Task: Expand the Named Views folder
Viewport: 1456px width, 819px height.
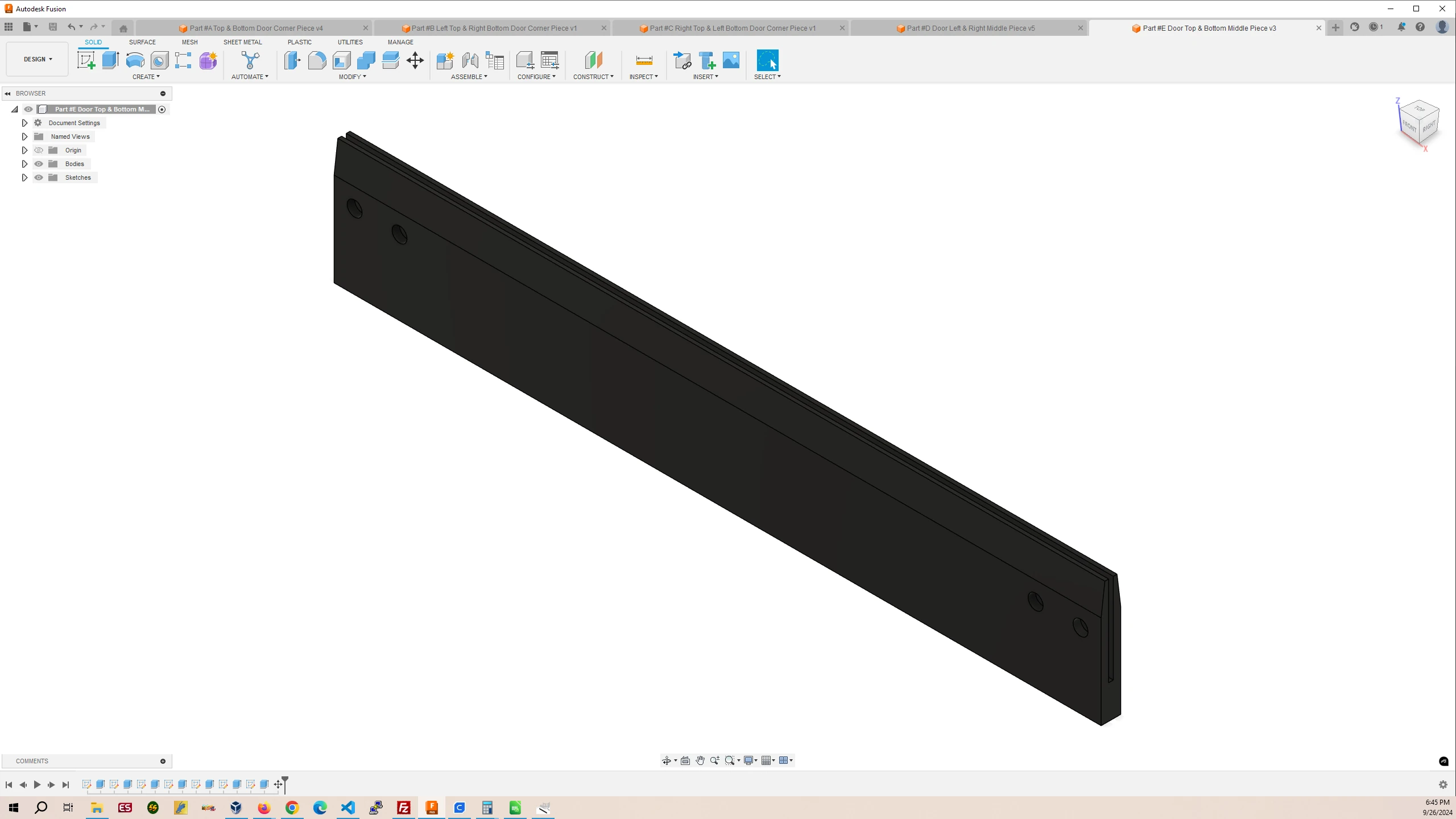Action: (24, 136)
